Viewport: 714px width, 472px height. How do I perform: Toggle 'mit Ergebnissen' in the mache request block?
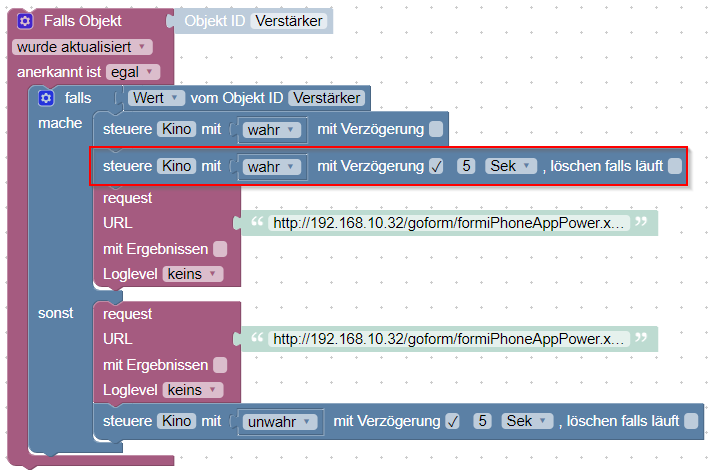click(x=220, y=249)
